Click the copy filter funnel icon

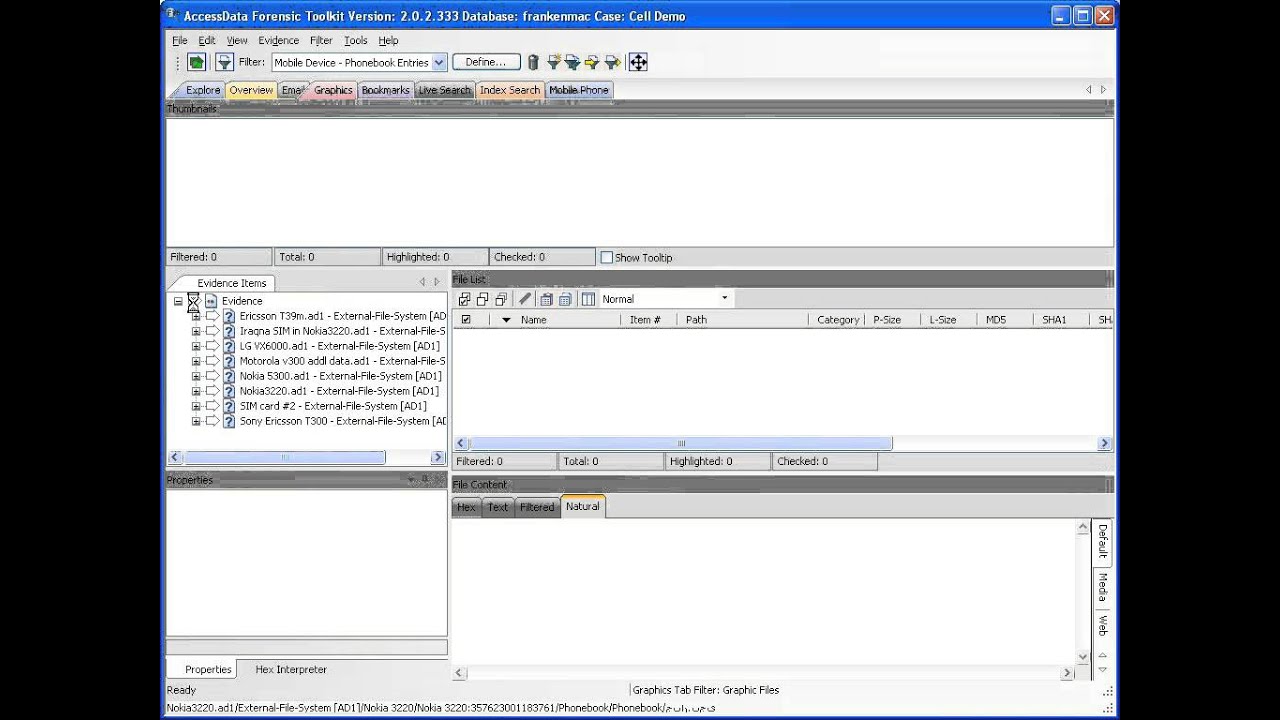[572, 62]
